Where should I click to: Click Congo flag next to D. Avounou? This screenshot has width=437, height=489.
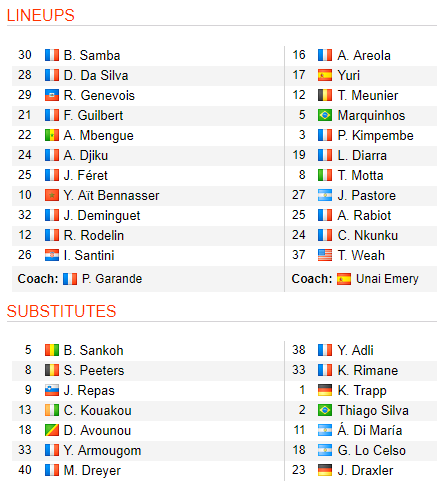point(52,430)
